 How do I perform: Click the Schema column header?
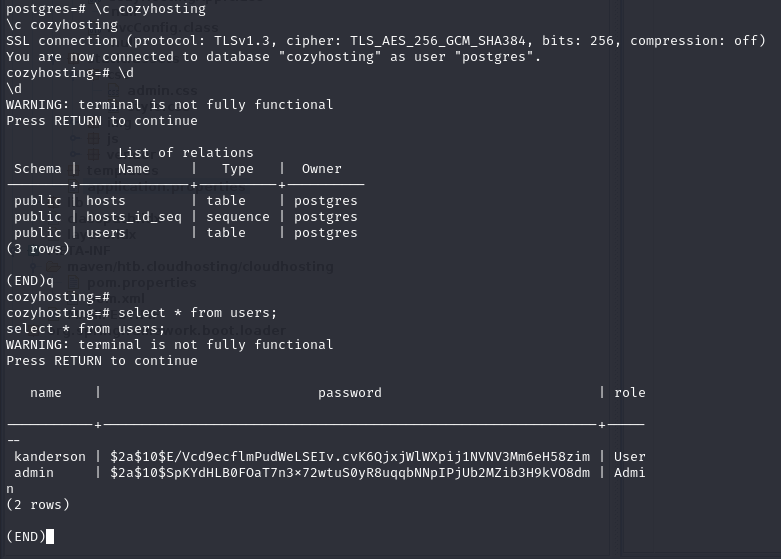[38, 168]
